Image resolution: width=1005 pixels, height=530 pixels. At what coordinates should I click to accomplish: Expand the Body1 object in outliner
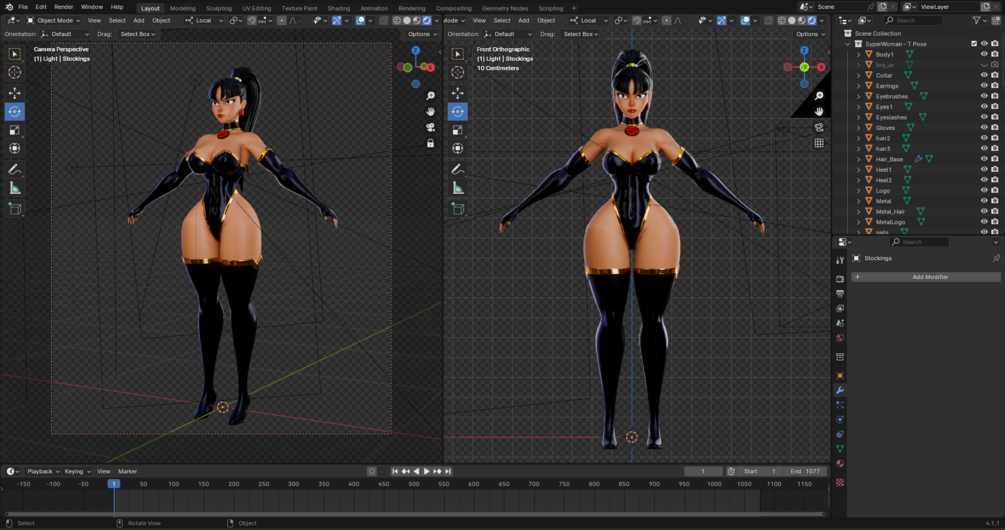[x=859, y=54]
